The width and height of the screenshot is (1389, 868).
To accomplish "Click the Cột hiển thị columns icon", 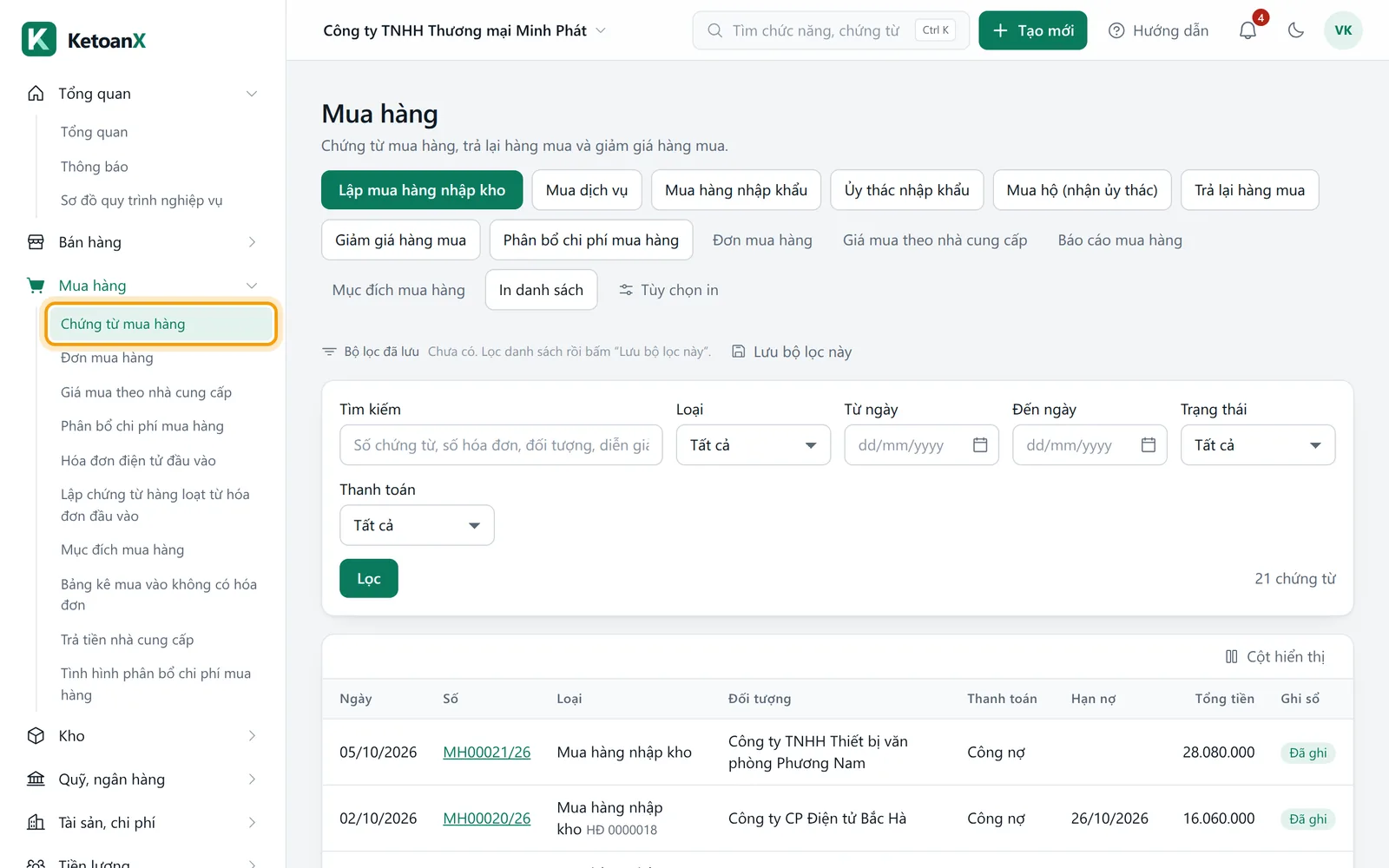I will pos(1231,656).
